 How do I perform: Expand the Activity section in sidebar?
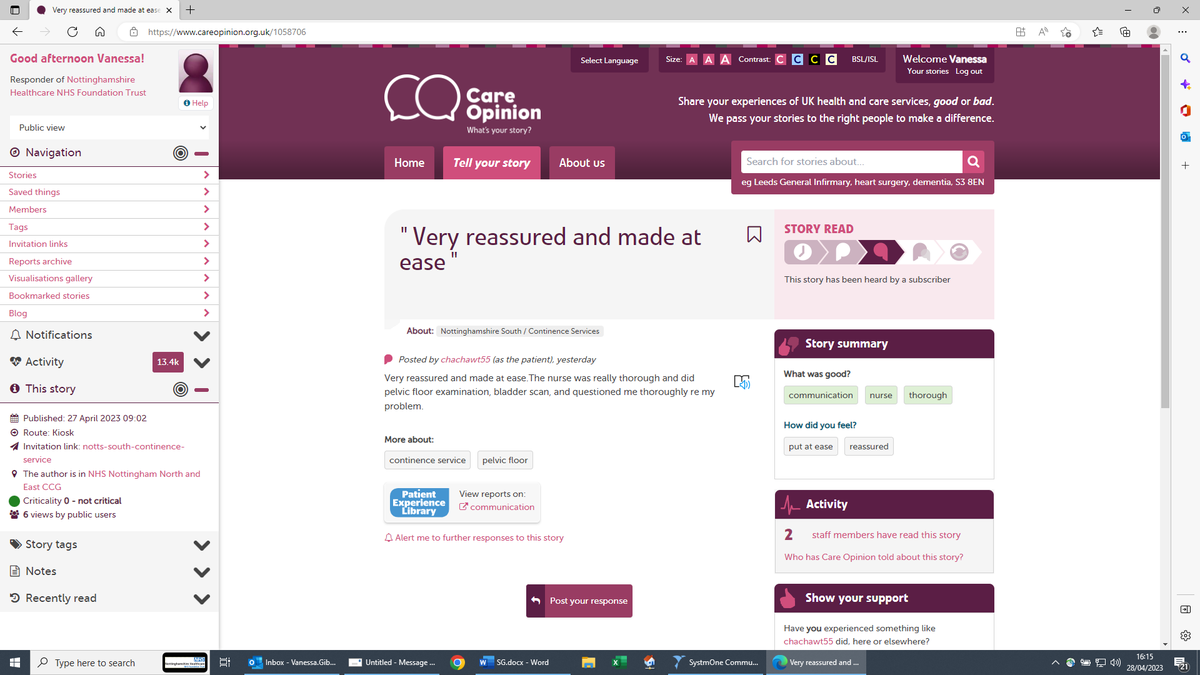coord(202,363)
